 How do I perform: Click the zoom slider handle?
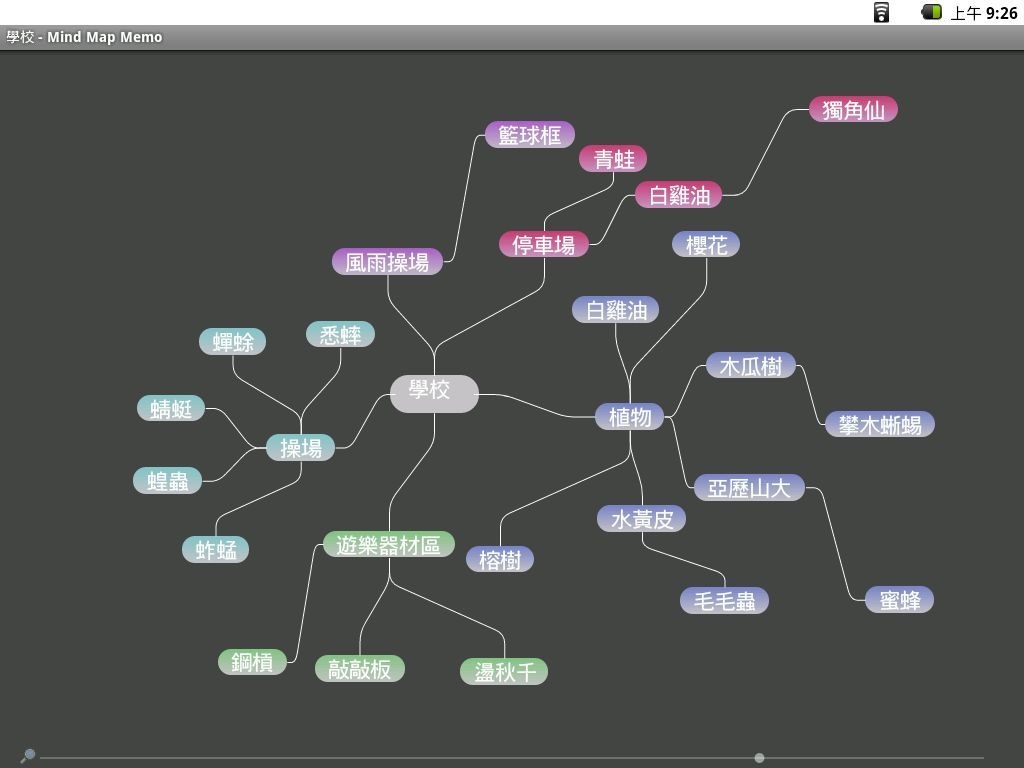point(760,758)
